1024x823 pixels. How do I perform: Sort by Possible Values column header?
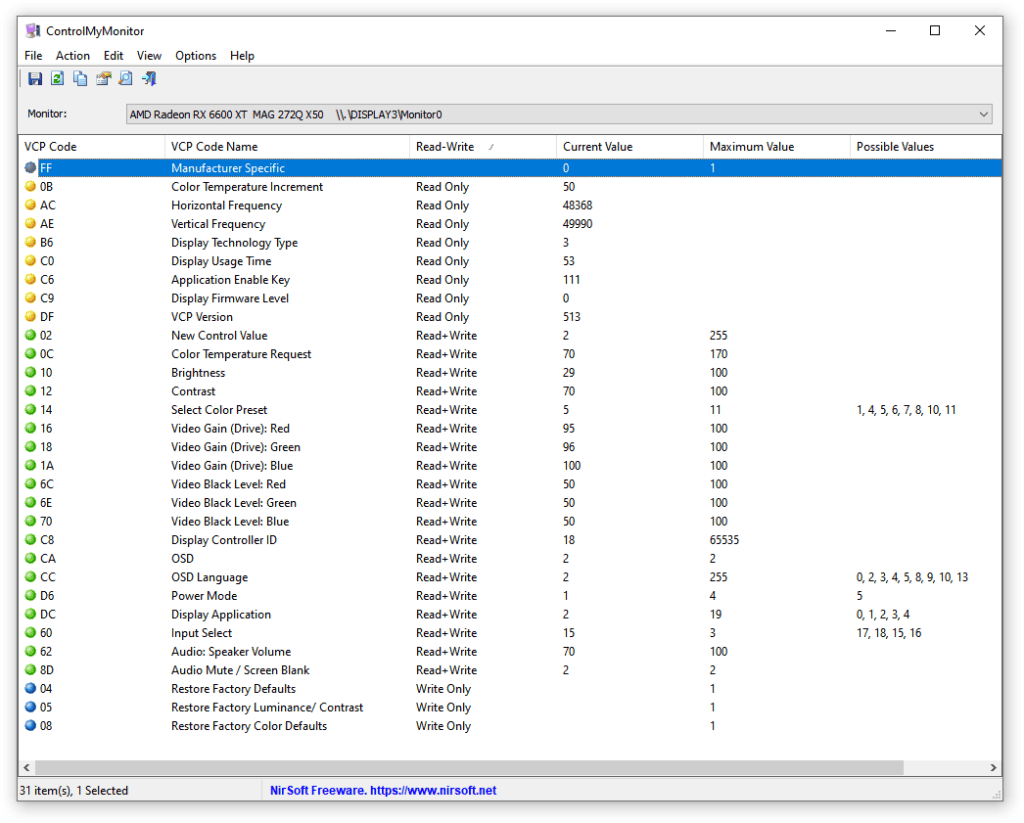click(x=925, y=147)
